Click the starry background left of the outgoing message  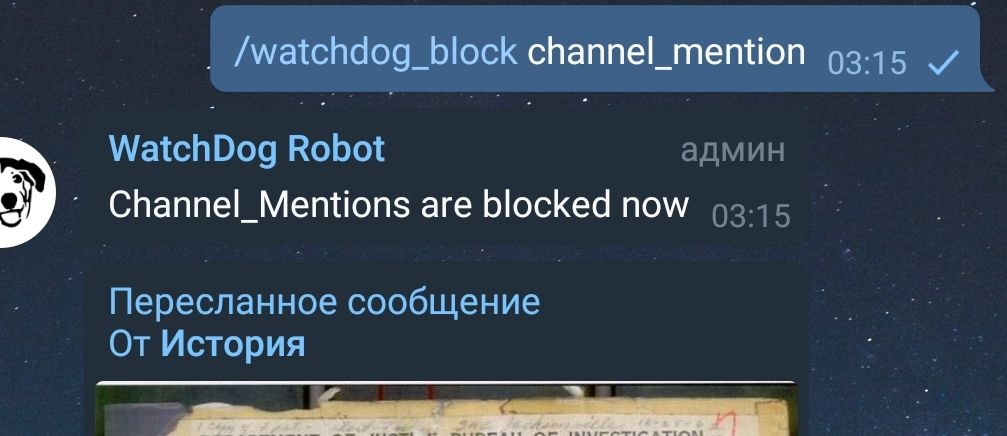point(103,49)
